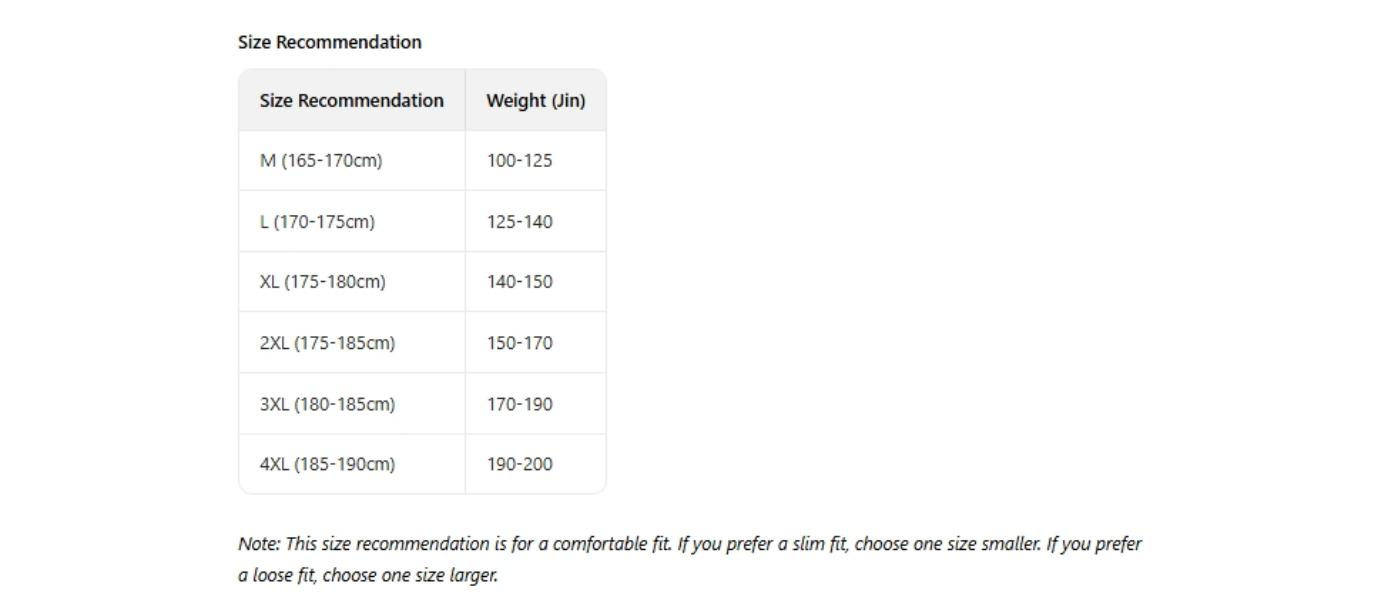Image resolution: width=1398 pixels, height=600 pixels.
Task: Click the Size Recommendation column header
Action: (351, 100)
